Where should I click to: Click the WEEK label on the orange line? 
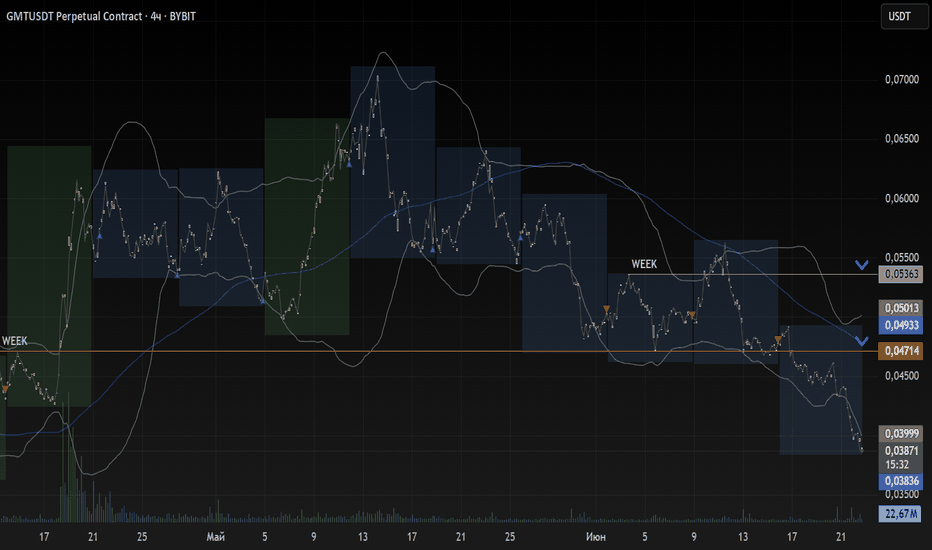[14, 341]
